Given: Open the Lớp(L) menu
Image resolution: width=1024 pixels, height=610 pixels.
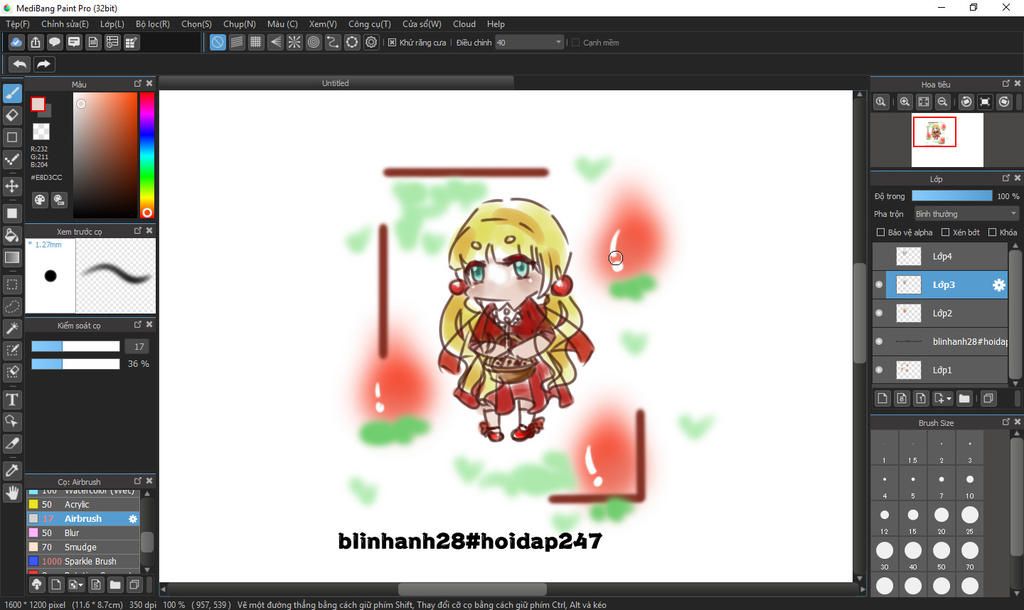Looking at the screenshot, I should [x=112, y=24].
